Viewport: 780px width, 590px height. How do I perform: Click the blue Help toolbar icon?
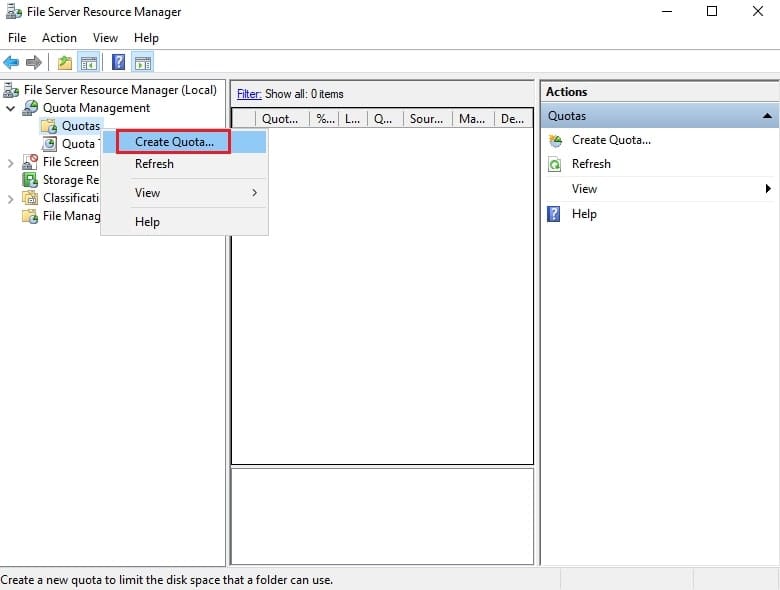coord(118,62)
